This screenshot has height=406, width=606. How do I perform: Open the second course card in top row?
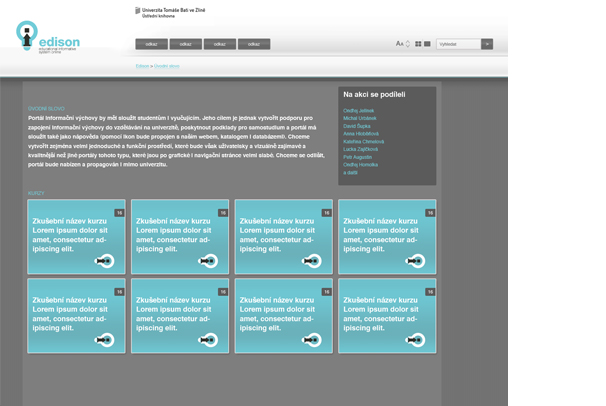click(180, 237)
